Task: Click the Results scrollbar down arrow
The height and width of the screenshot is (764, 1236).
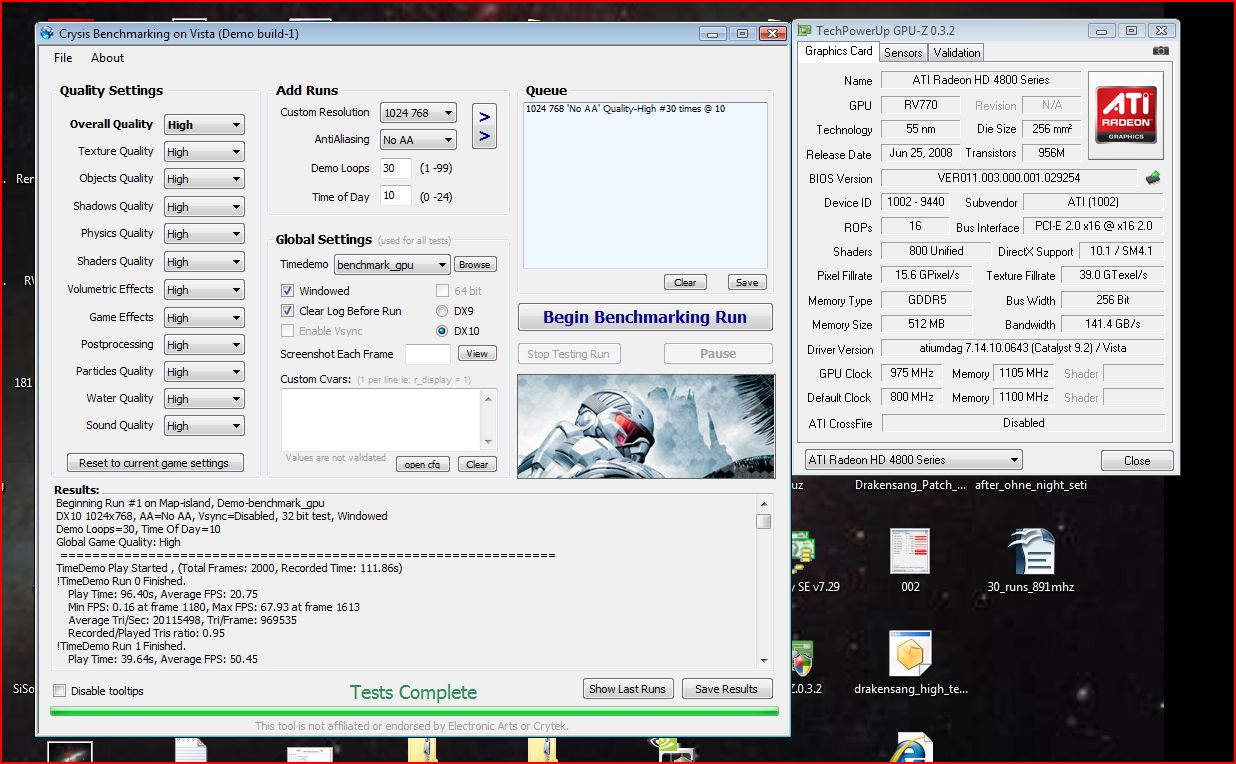Action: point(763,660)
